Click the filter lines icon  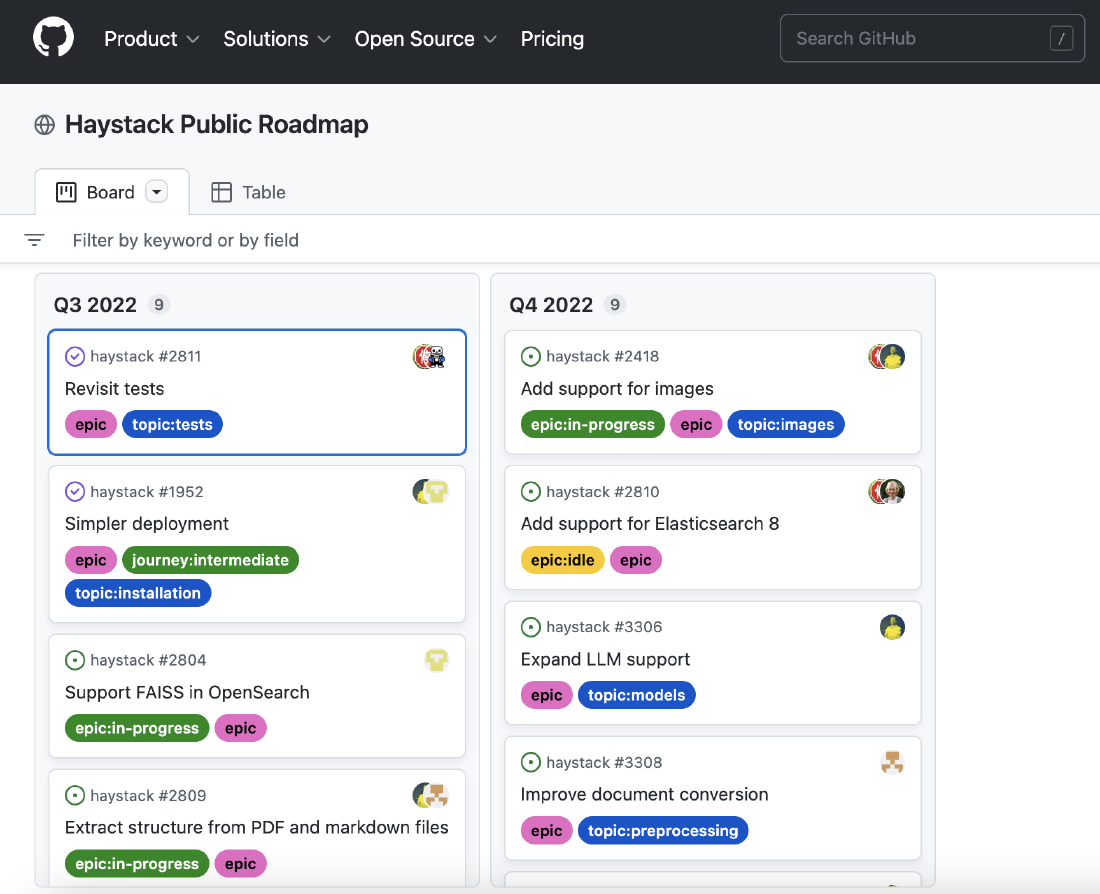34,240
